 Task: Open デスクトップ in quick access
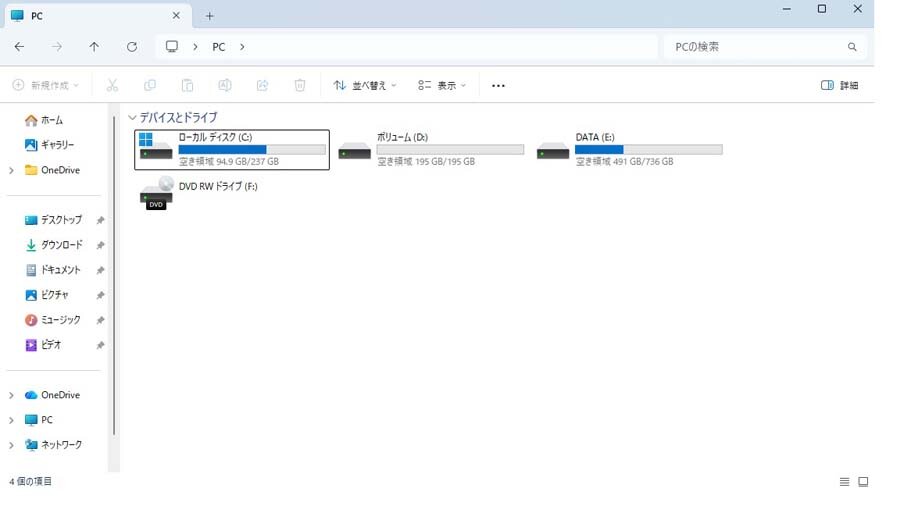(x=53, y=220)
